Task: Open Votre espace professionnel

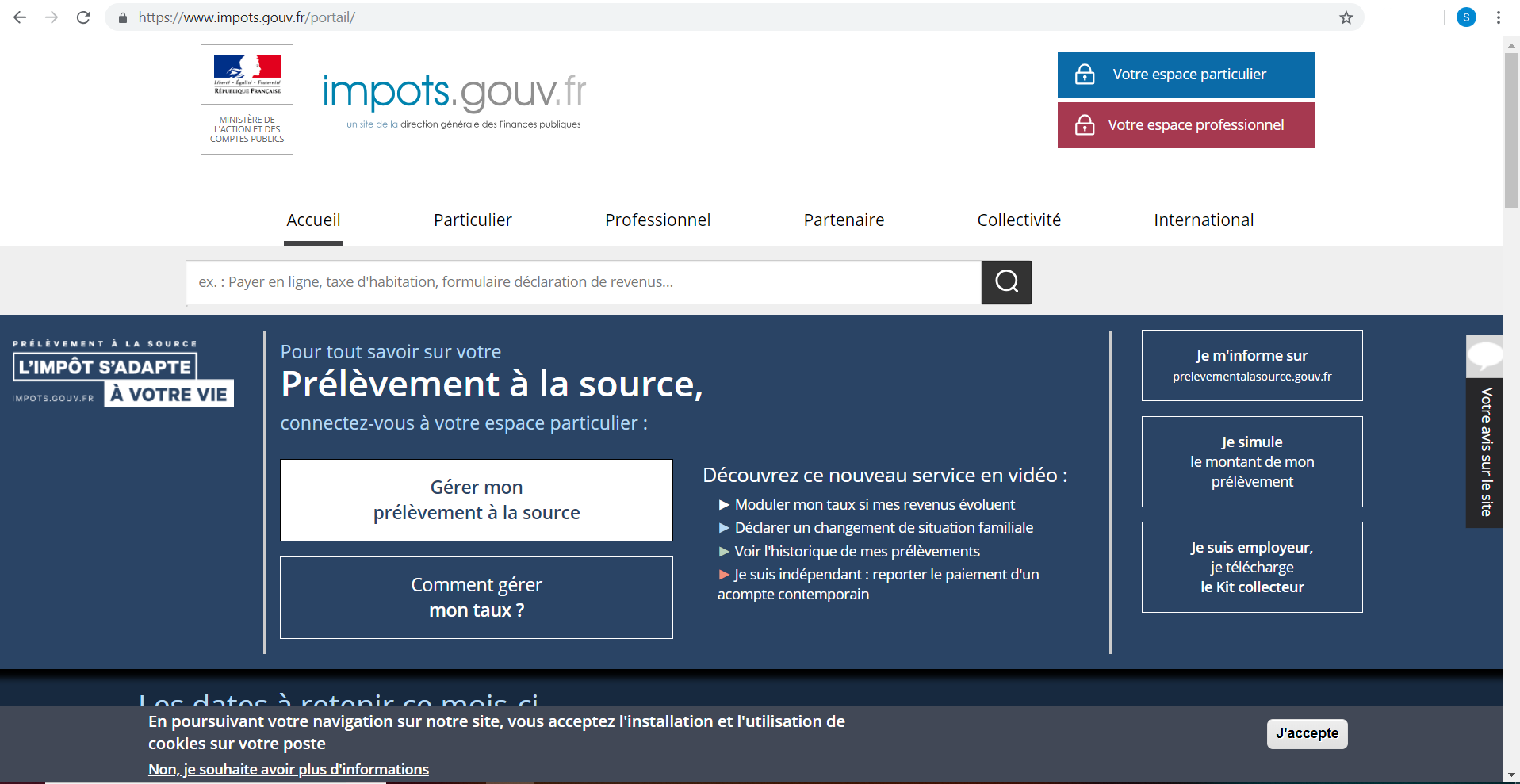Action: 1186,125
